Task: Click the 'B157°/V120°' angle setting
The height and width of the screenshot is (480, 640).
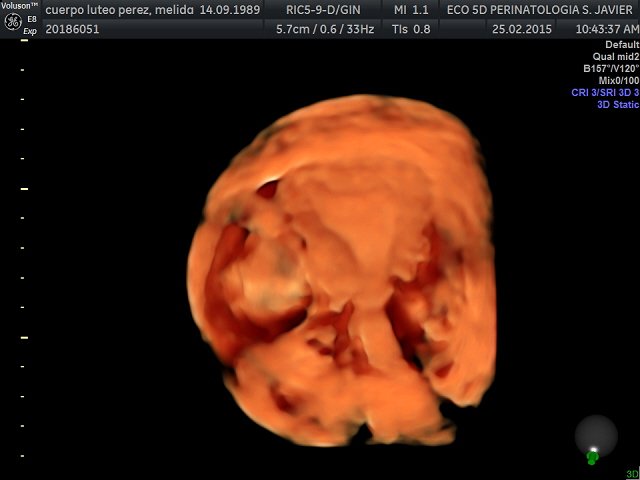Action: [x=611, y=69]
